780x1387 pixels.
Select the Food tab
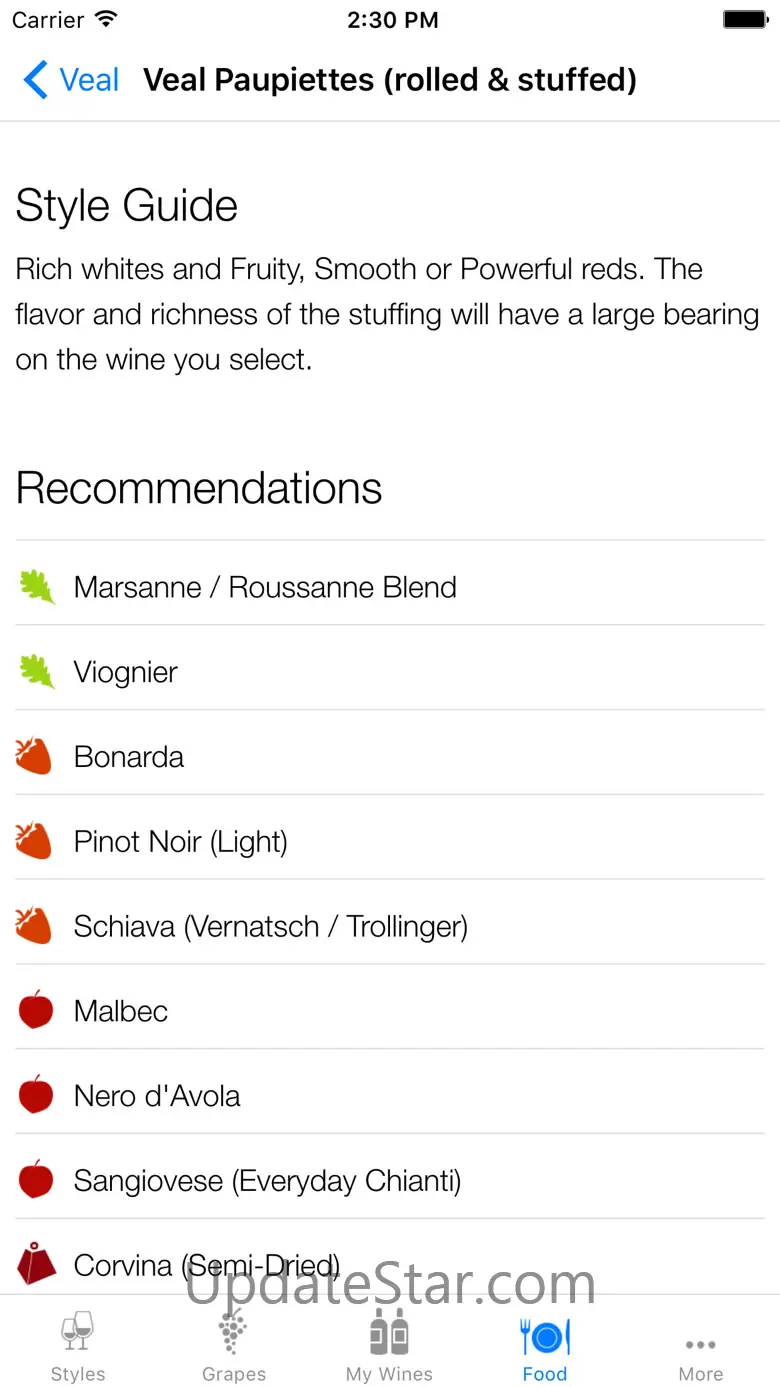pyautogui.click(x=545, y=1347)
